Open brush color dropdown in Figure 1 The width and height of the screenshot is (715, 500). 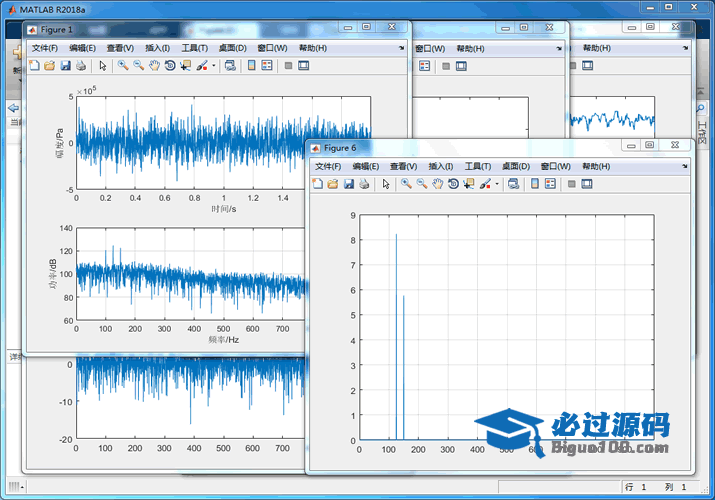213,66
